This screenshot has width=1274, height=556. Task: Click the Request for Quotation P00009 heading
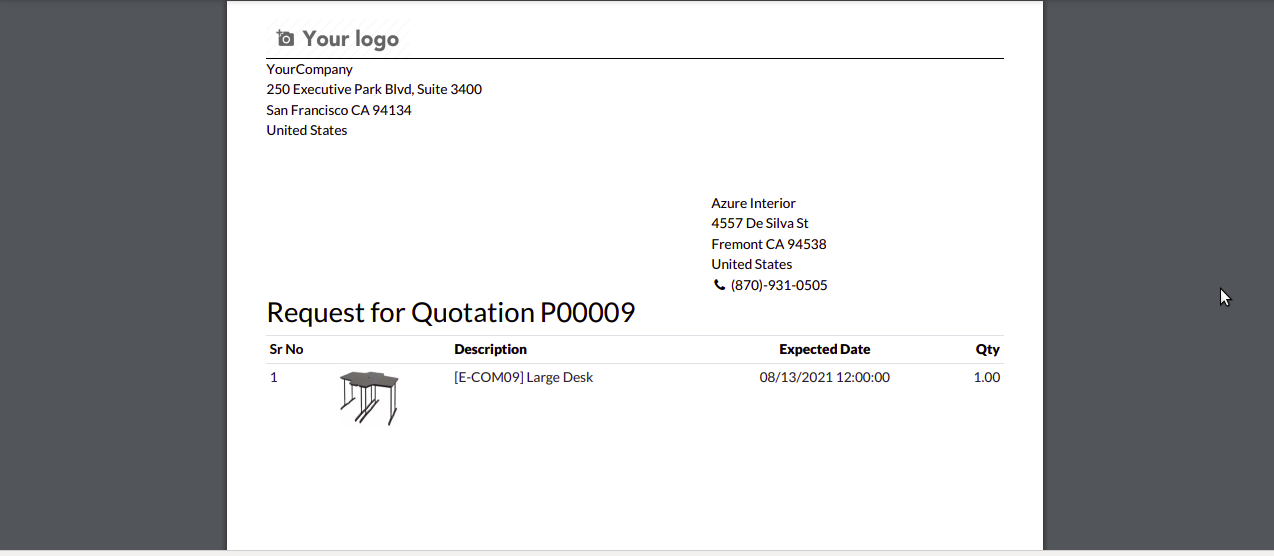[x=451, y=312]
